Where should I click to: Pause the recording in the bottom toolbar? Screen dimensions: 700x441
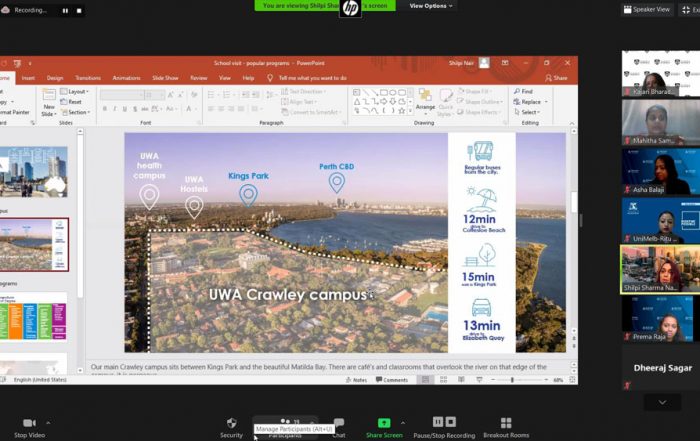click(x=438, y=422)
